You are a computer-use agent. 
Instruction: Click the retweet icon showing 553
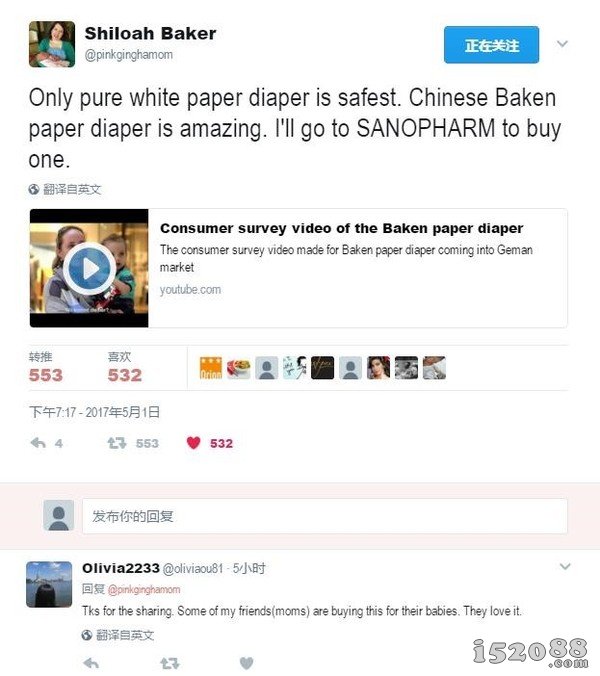pos(116,443)
